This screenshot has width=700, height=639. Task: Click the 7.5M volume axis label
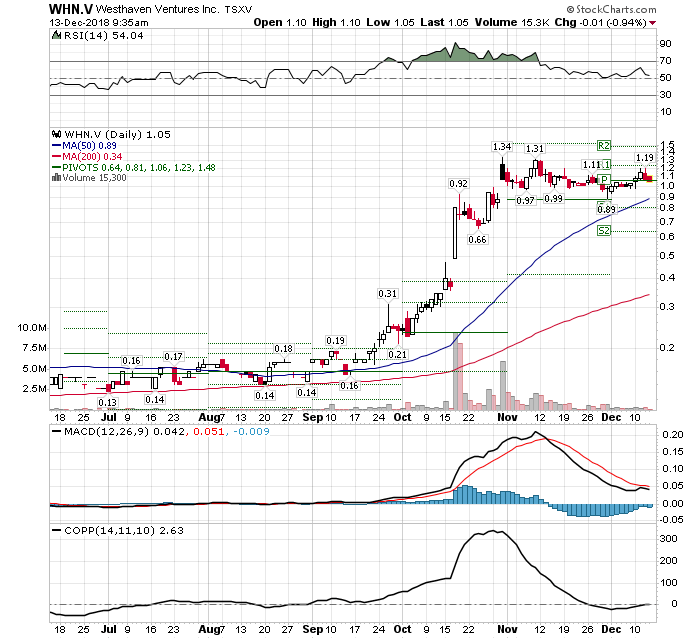tap(34, 348)
